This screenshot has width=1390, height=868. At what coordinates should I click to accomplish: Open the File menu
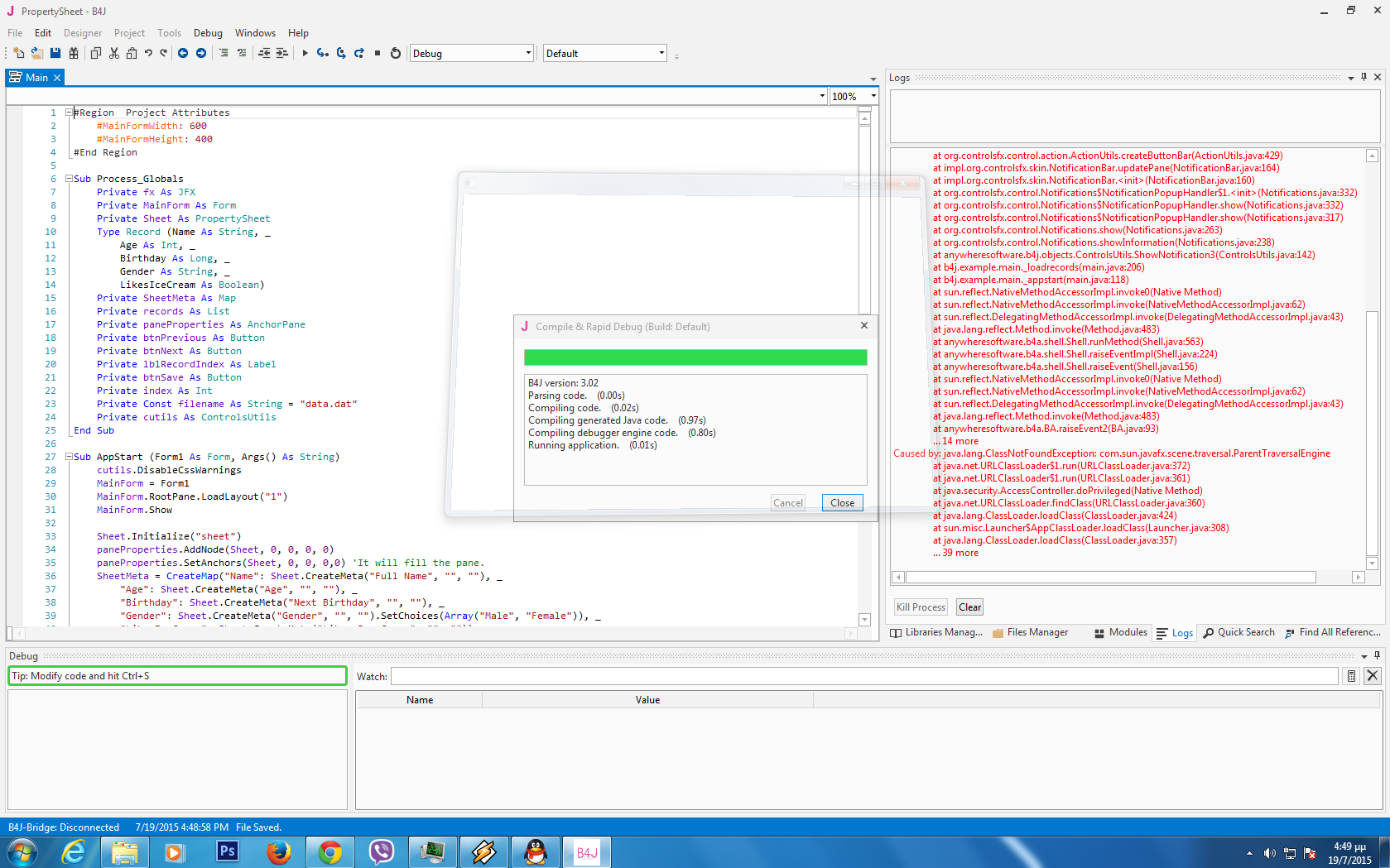15,33
